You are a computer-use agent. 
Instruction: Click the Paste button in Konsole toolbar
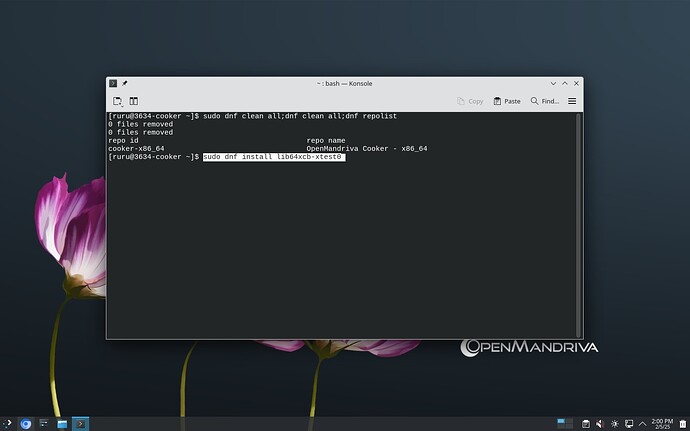click(506, 101)
